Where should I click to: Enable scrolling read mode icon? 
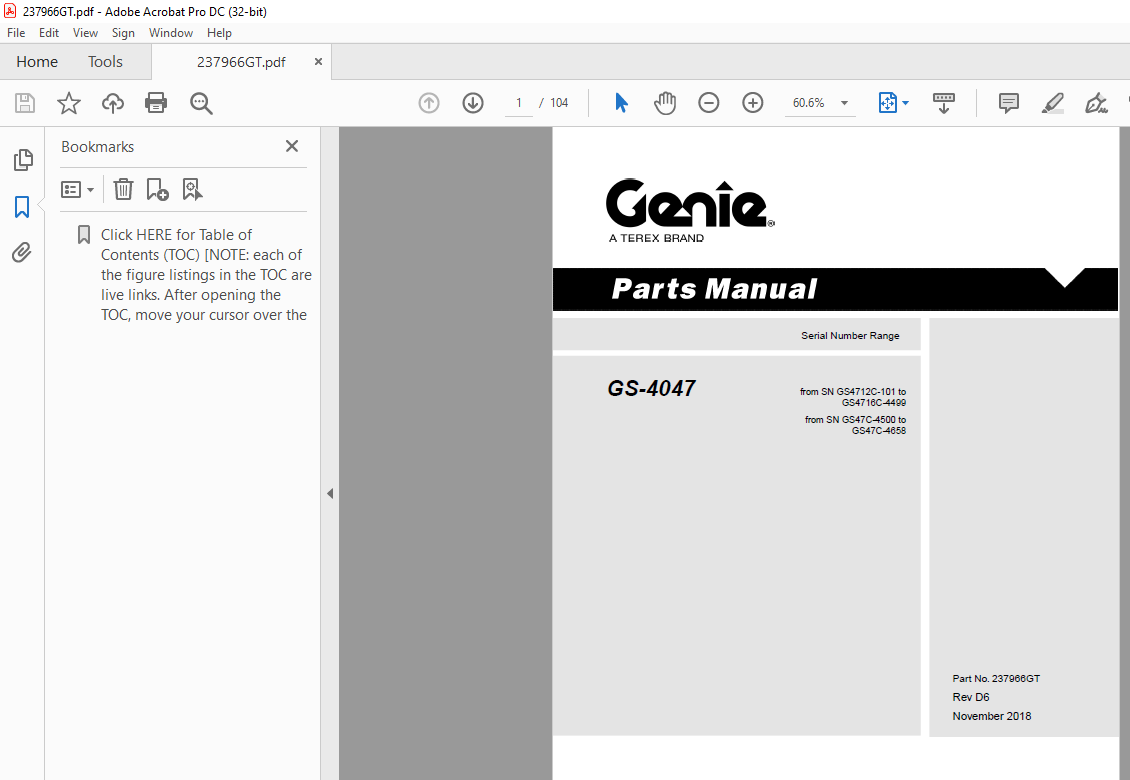pyautogui.click(x=943, y=103)
